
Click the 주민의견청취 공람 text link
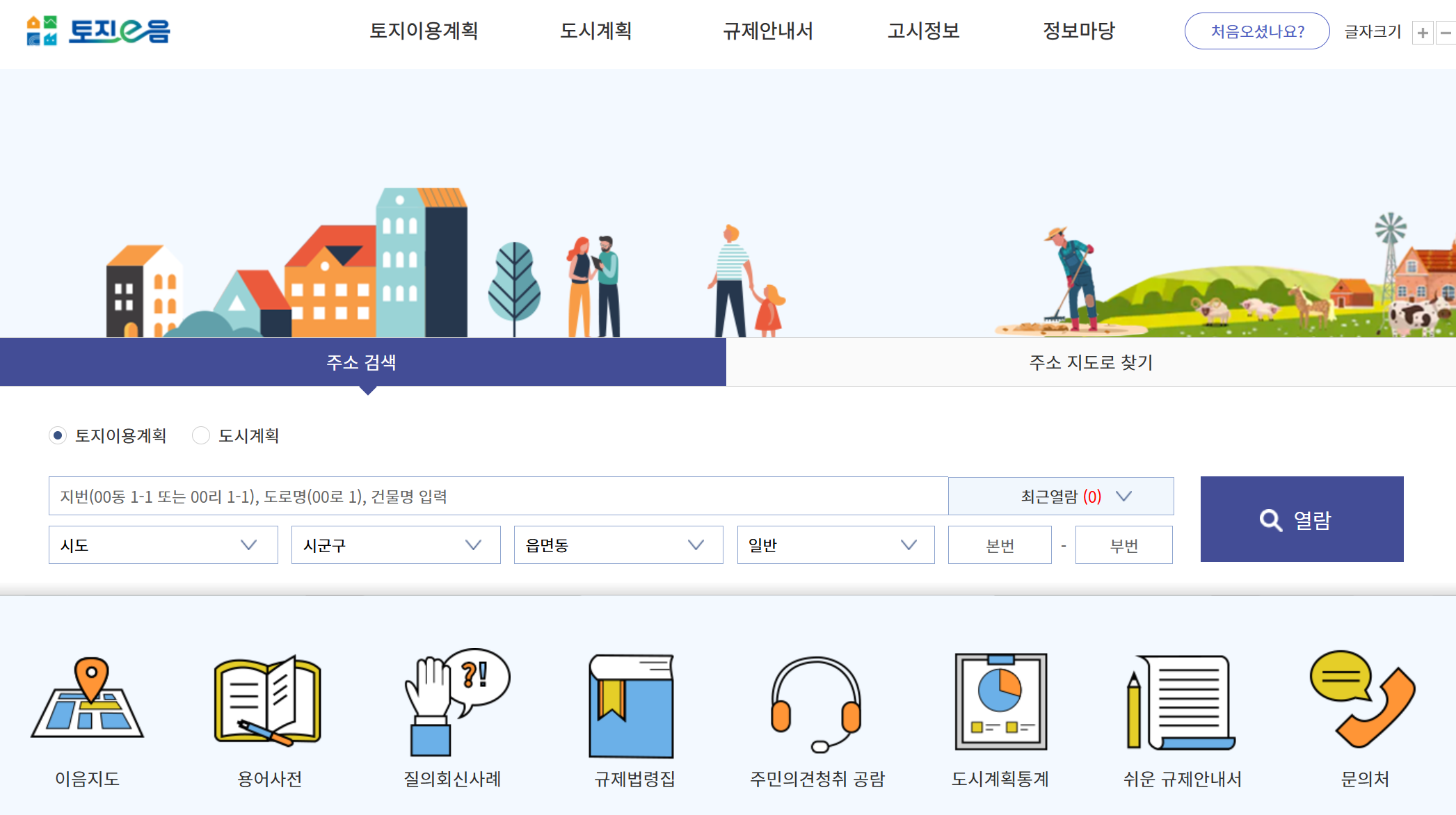817,779
